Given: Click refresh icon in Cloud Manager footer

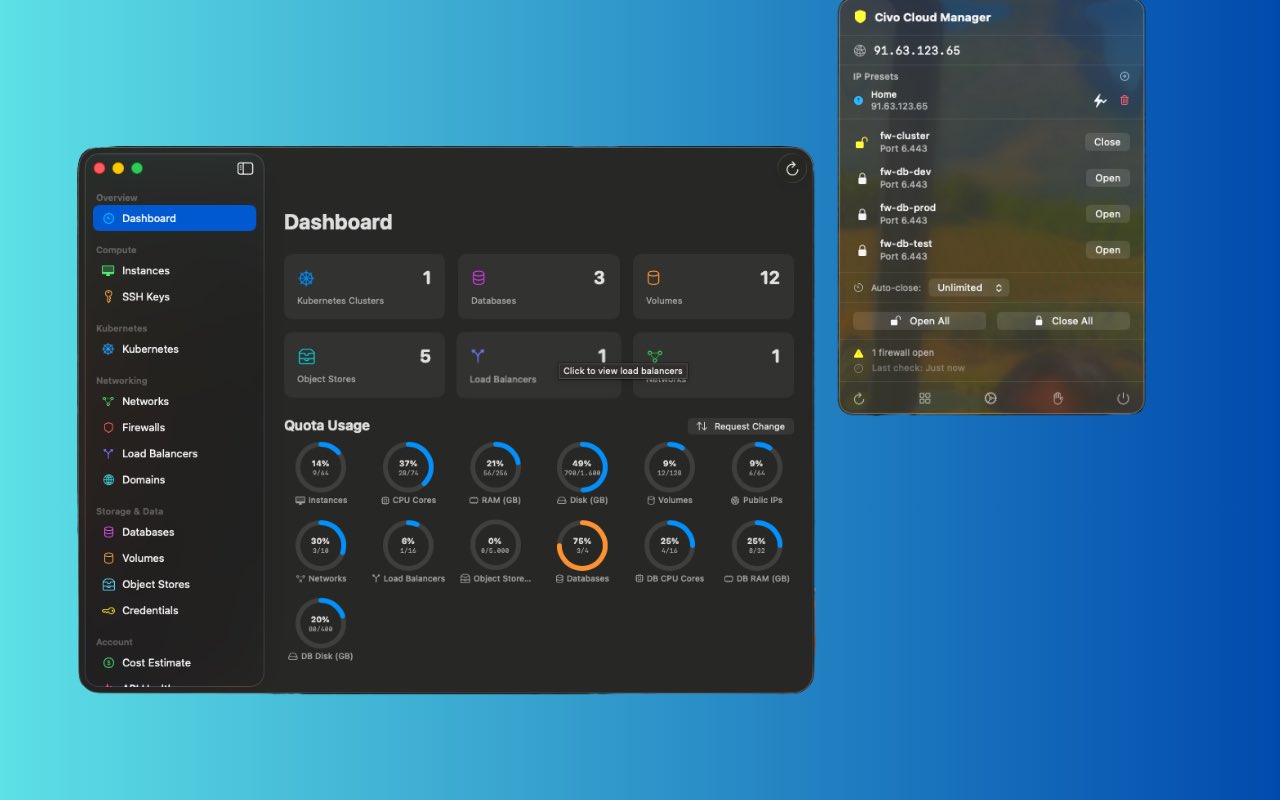Looking at the screenshot, I should [x=859, y=398].
